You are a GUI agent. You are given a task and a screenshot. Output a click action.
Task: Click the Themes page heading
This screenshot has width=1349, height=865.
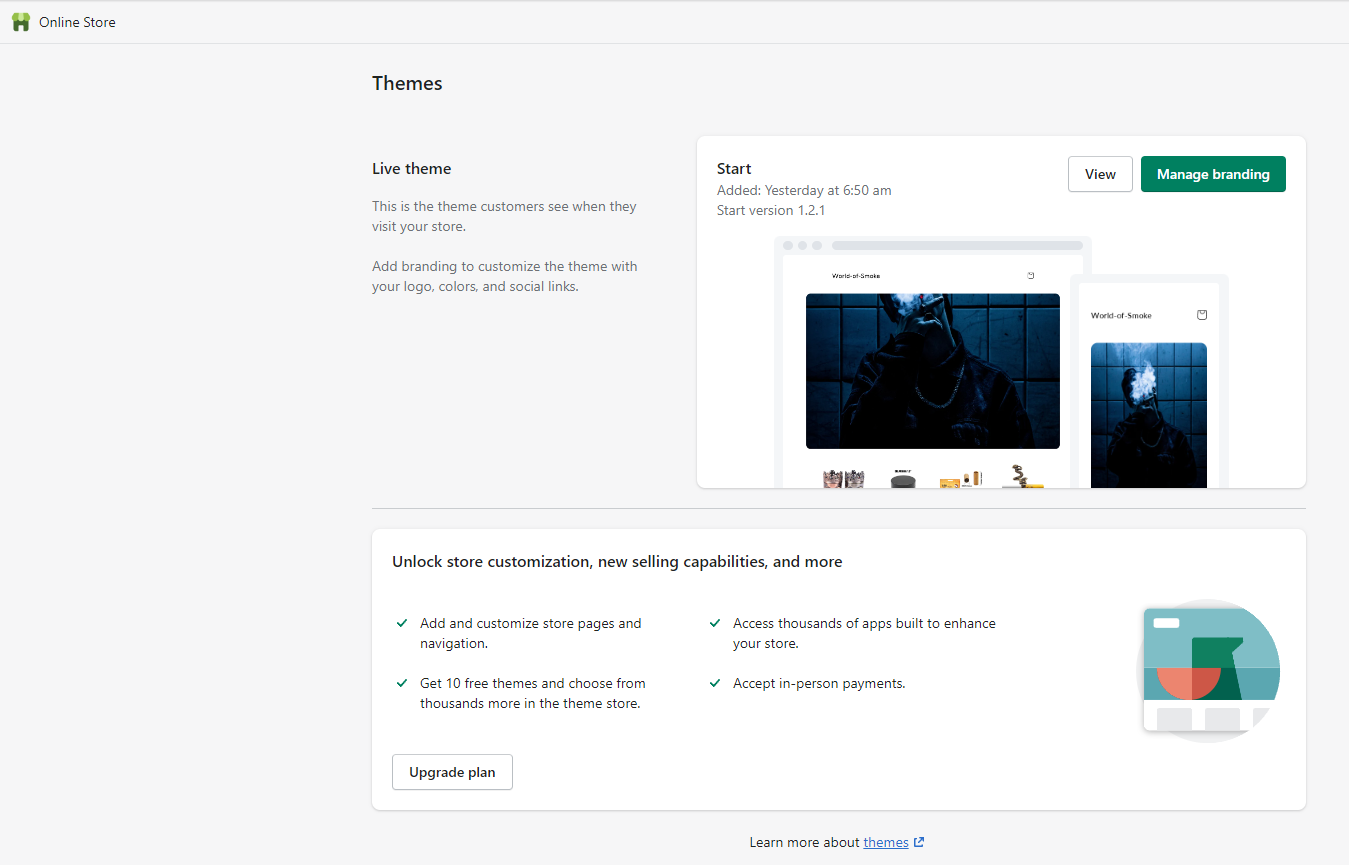[407, 84]
